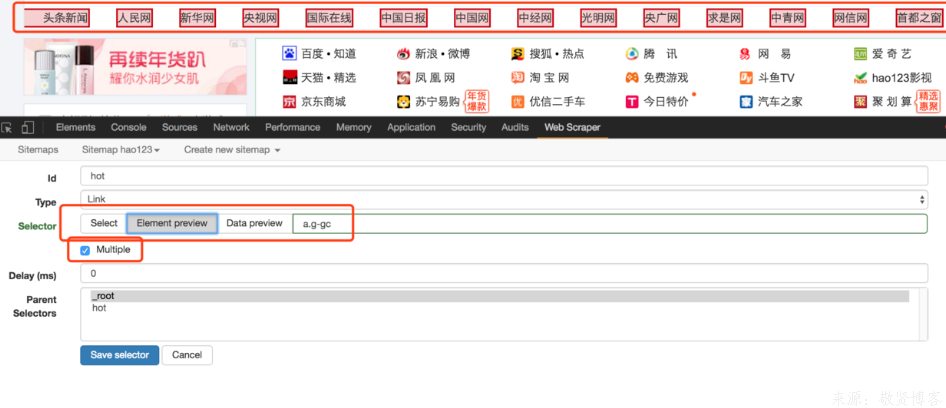Screen dimensions: 946x408
Task: Select hot in Parent Selectors list
Action: point(500,308)
